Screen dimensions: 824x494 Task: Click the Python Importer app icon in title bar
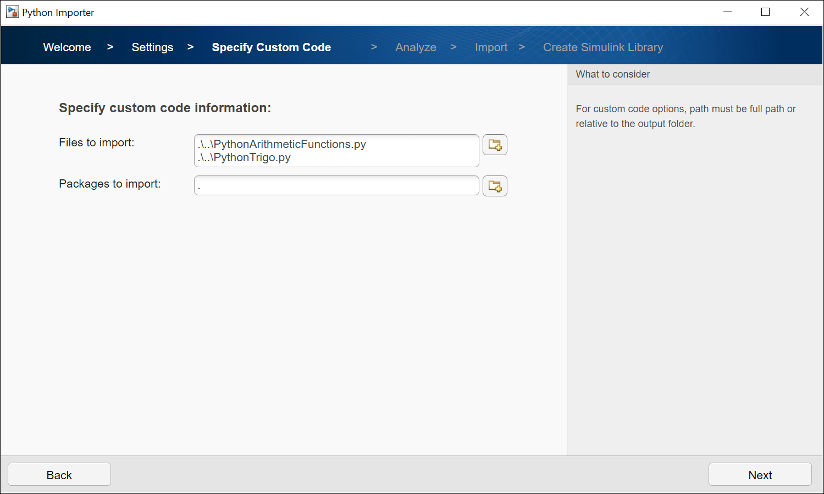[x=12, y=12]
